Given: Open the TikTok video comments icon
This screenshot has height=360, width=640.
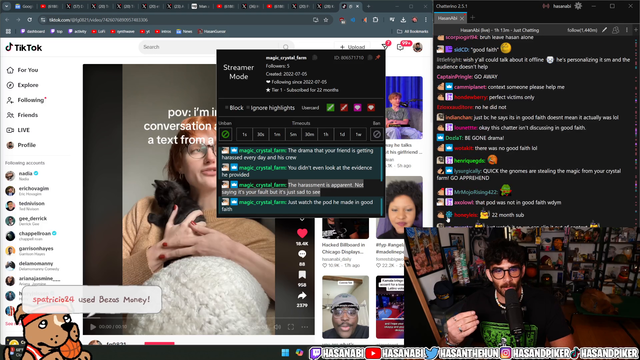Looking at the screenshot, I should point(302,254).
